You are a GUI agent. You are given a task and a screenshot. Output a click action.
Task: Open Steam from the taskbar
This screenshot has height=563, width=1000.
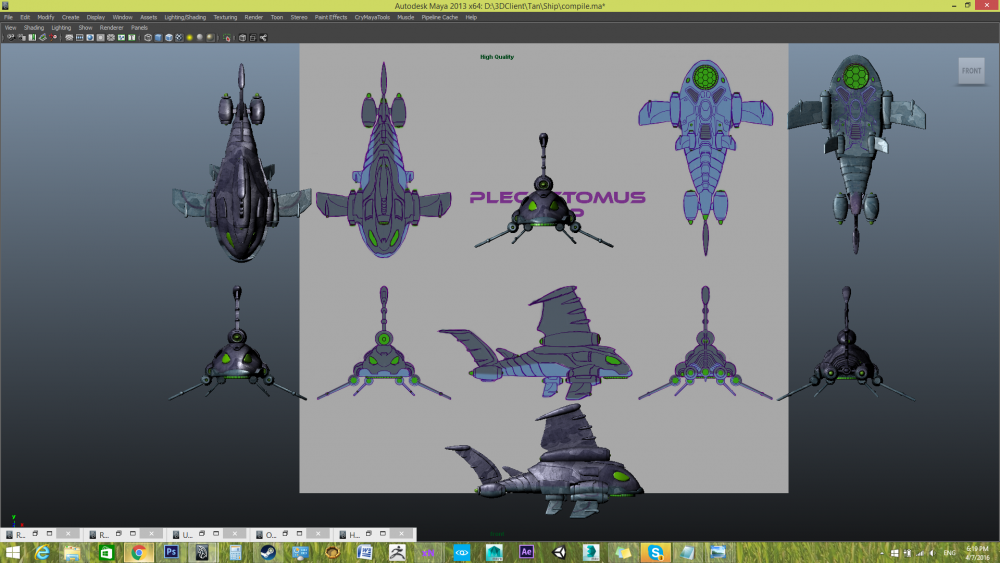[267, 552]
